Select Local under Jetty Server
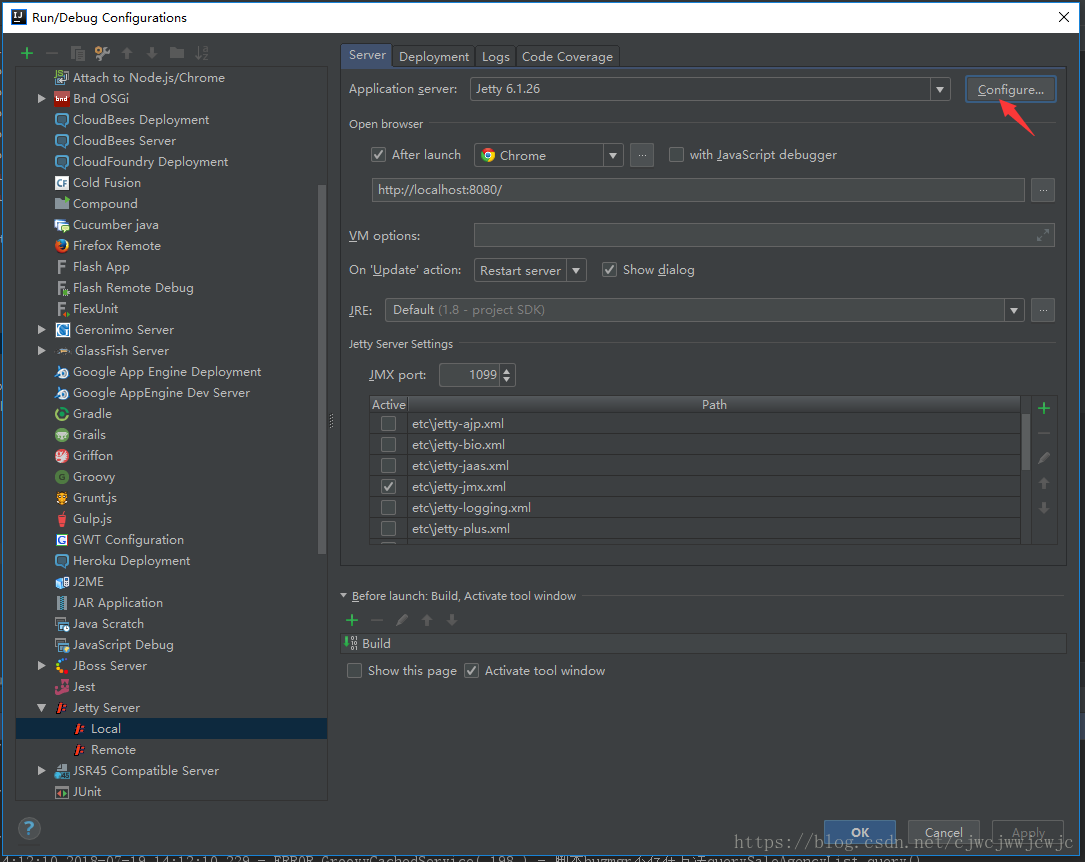This screenshot has height=862, width=1085. pyautogui.click(x=172, y=728)
